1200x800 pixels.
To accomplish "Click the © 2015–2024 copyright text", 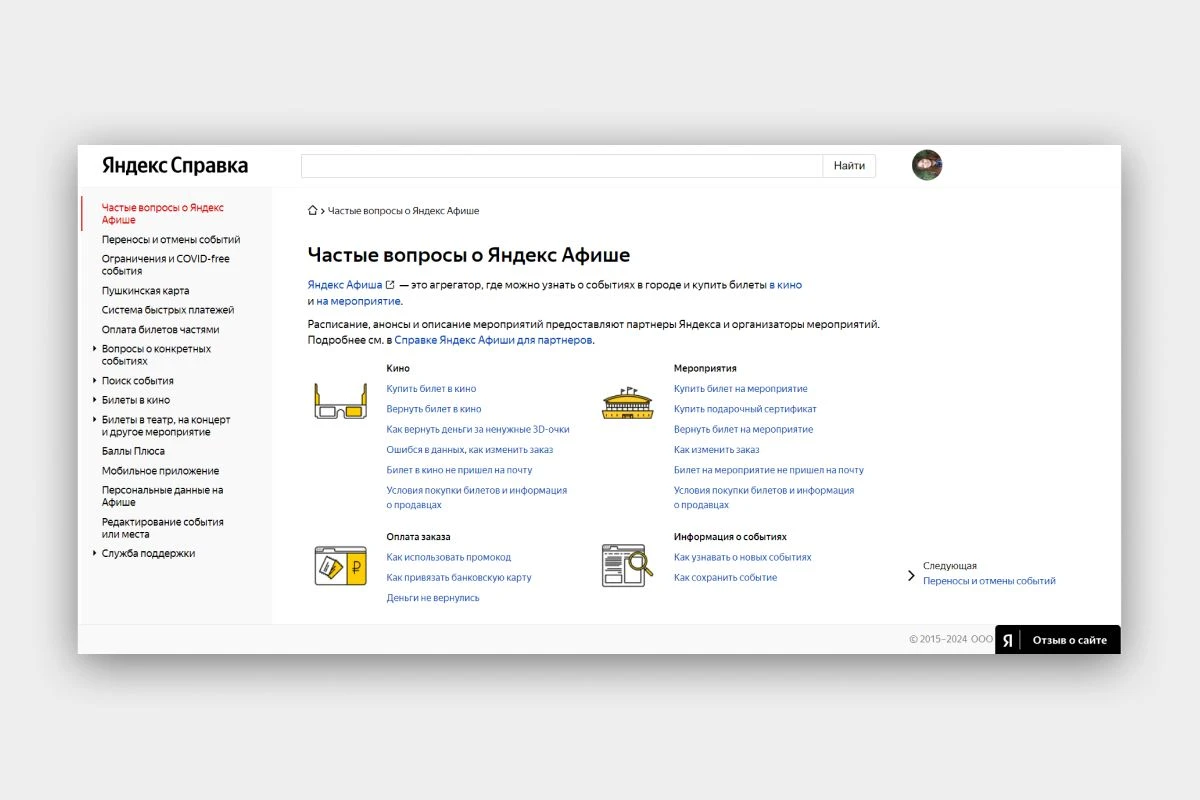I will 951,640.
